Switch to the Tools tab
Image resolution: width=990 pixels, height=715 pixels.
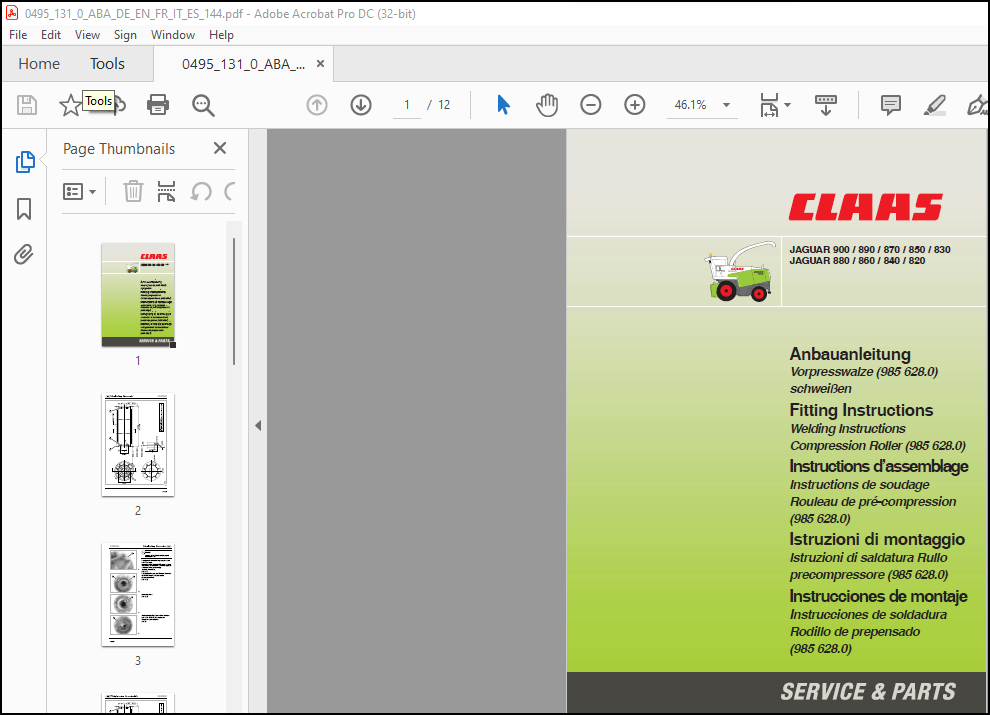[x=107, y=64]
